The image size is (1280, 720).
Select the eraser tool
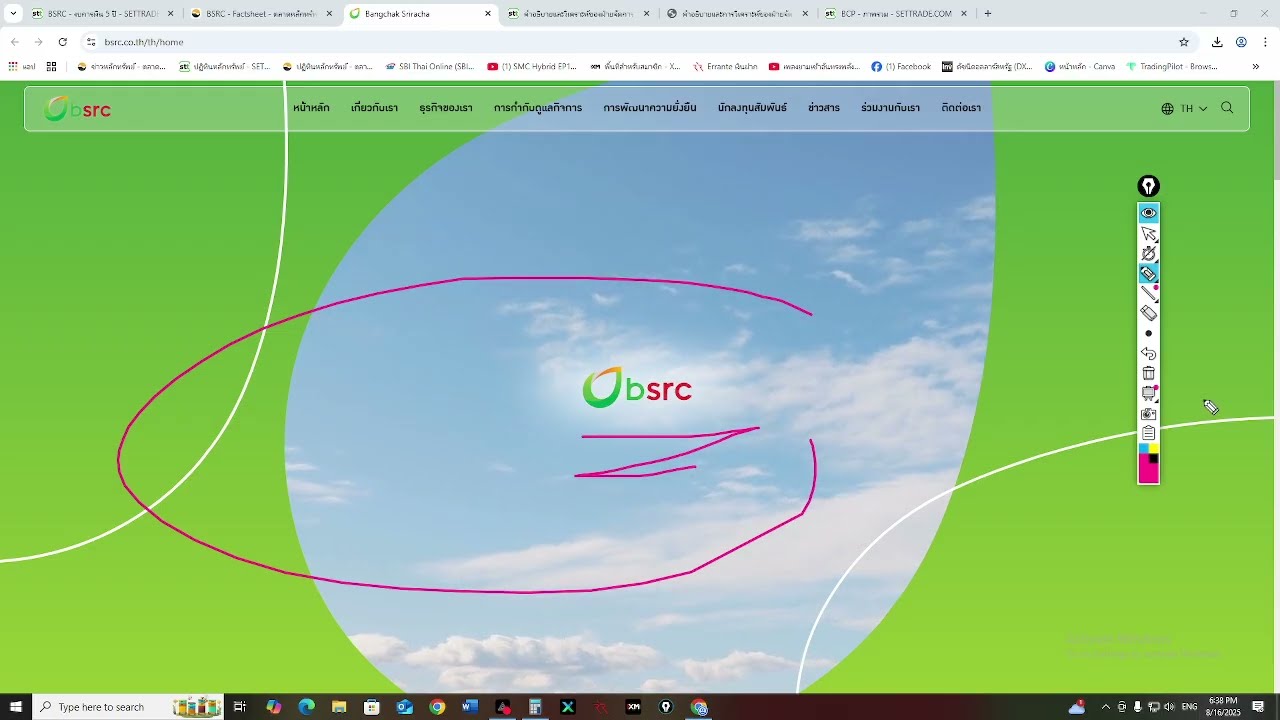(1148, 313)
